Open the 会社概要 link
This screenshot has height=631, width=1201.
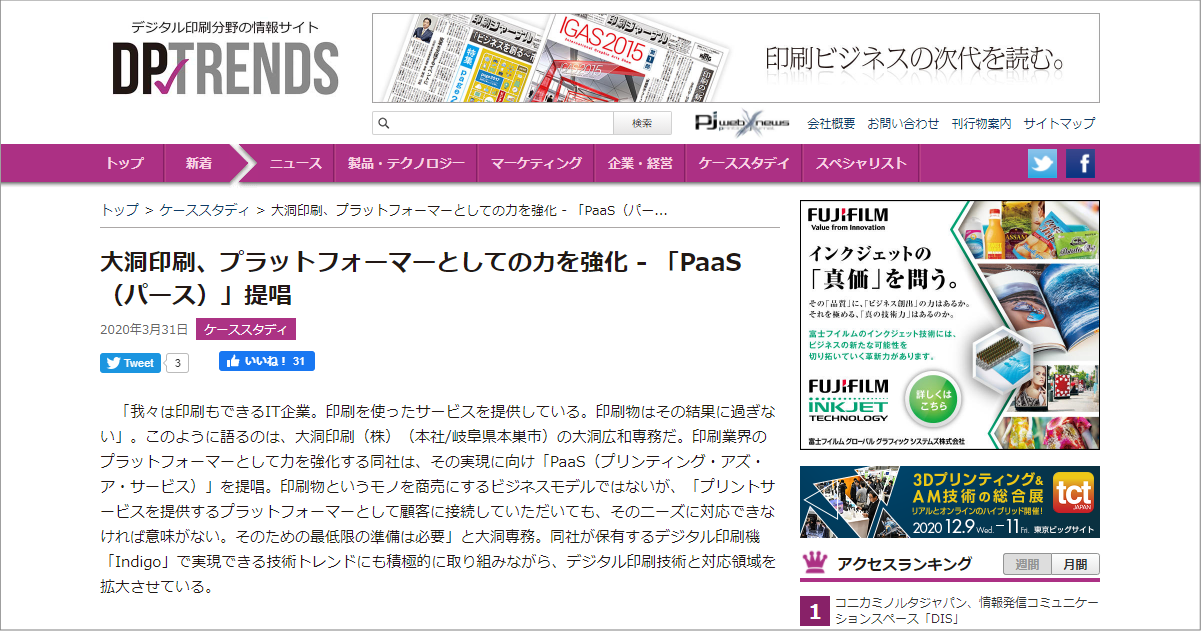pos(831,124)
